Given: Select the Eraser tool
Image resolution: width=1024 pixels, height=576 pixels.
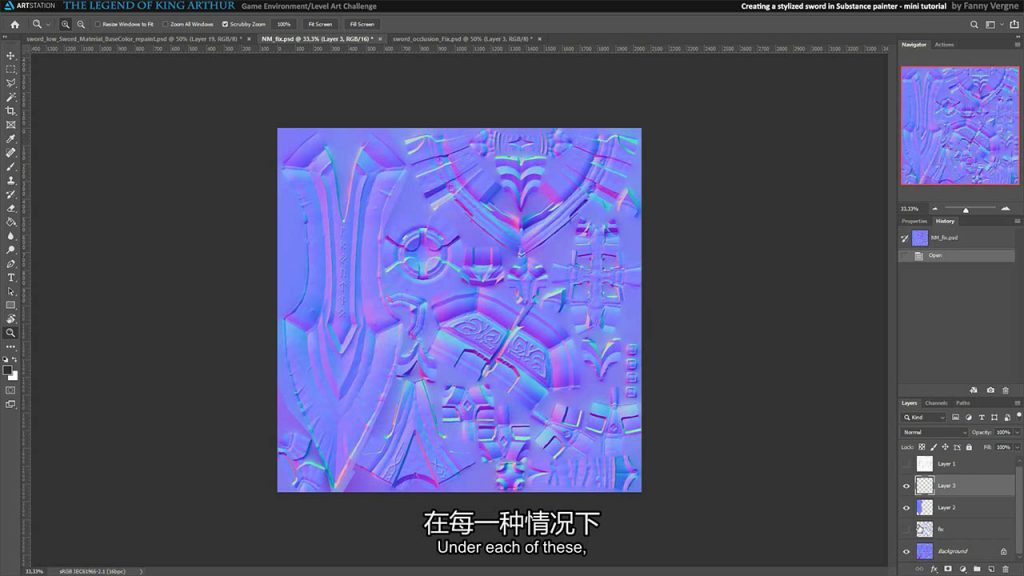Looking at the screenshot, I should (x=10, y=208).
